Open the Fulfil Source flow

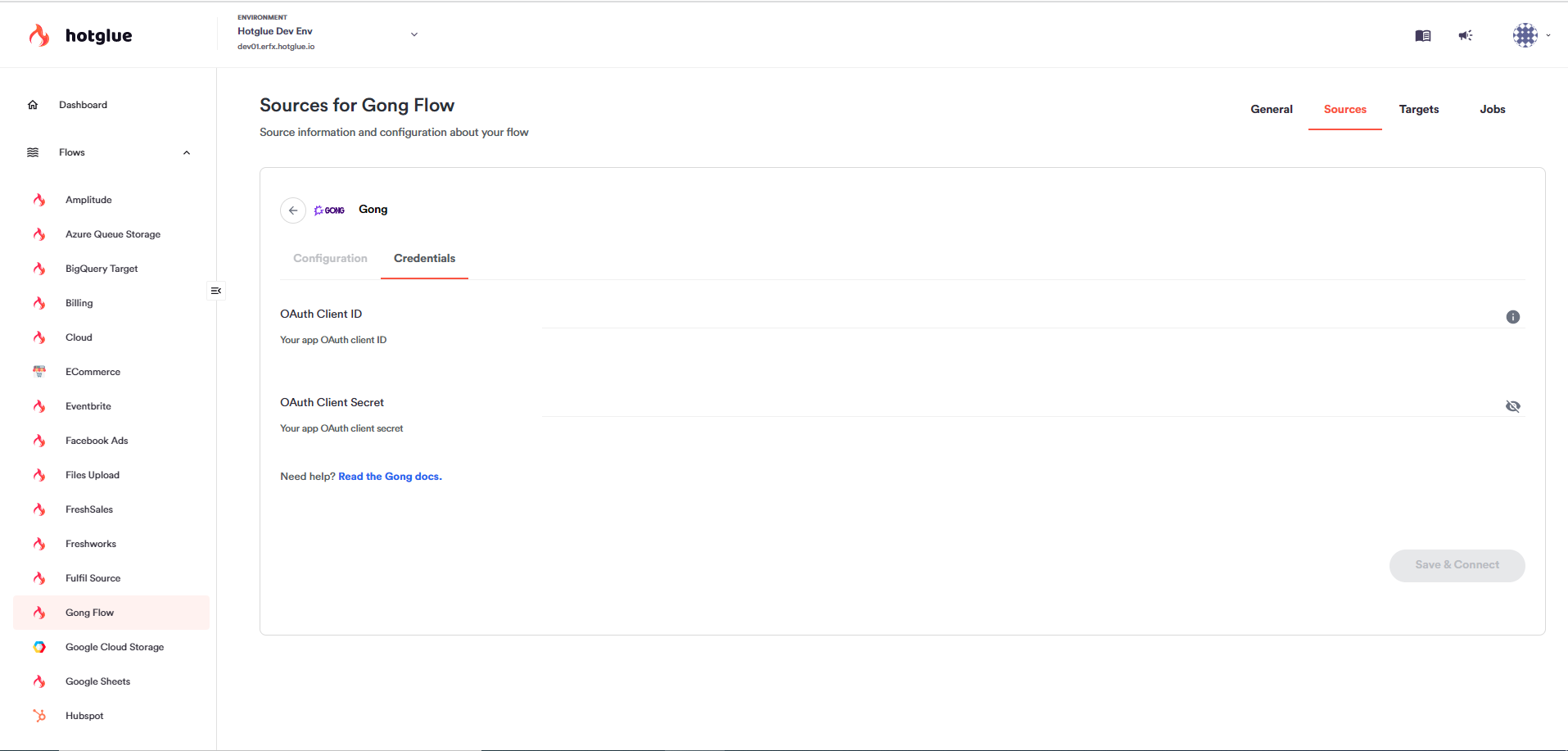(93, 578)
